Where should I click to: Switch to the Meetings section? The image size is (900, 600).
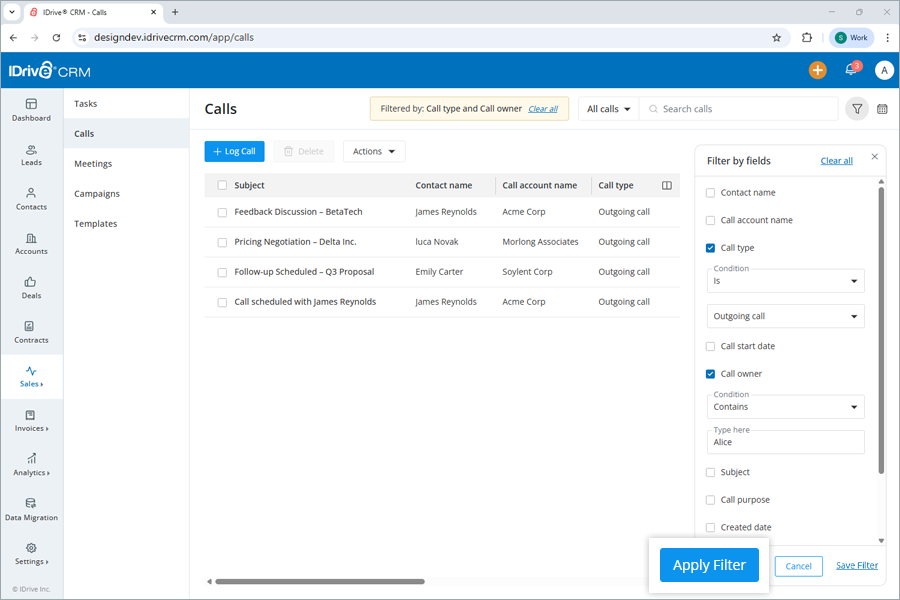94,163
